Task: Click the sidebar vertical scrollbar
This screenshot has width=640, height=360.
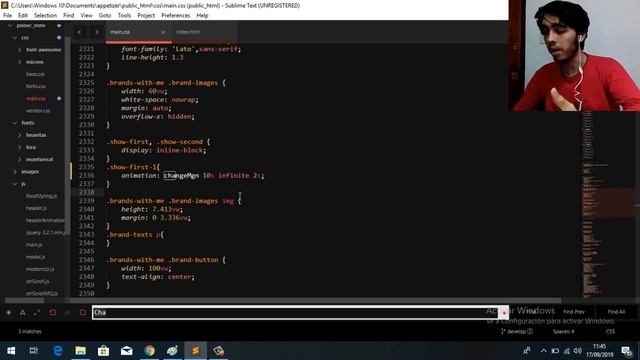Action: 67,135
